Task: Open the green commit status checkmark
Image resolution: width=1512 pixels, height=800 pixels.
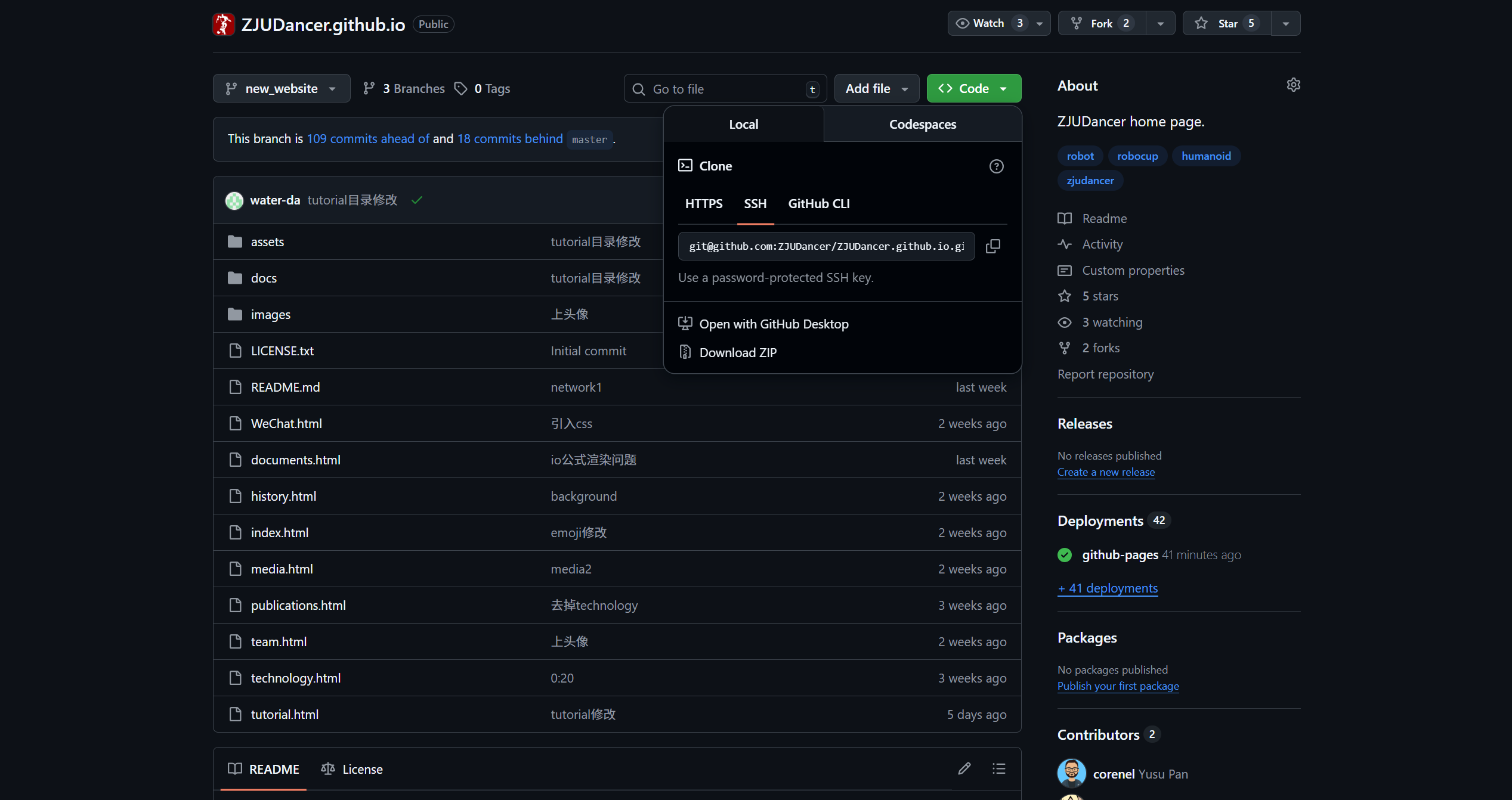Action: click(x=417, y=200)
